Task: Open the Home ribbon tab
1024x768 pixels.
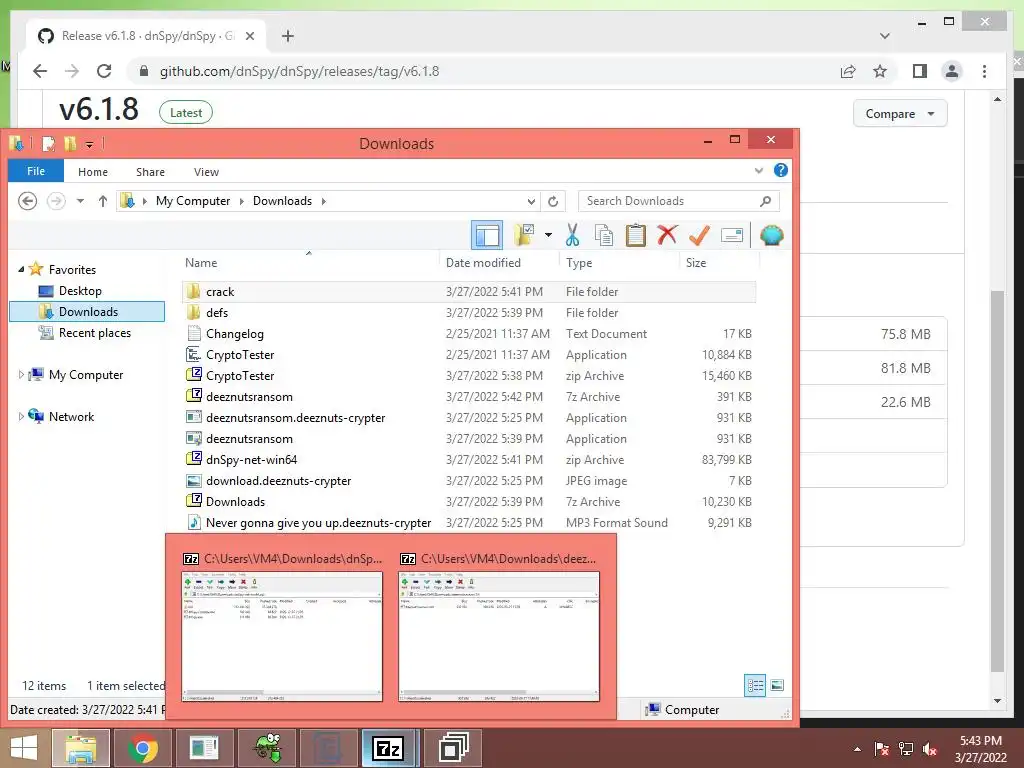Action: (x=93, y=172)
